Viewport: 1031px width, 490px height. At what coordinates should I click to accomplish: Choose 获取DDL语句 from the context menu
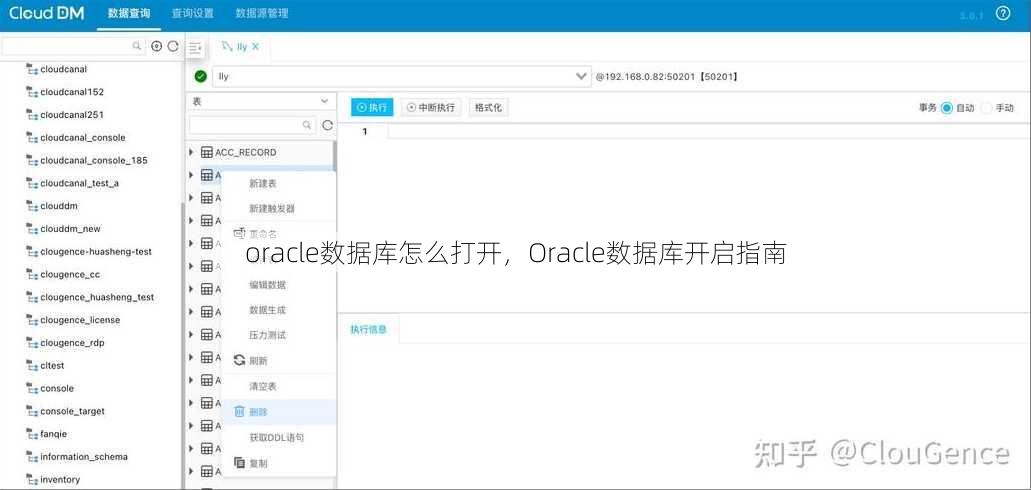pyautogui.click(x=276, y=437)
